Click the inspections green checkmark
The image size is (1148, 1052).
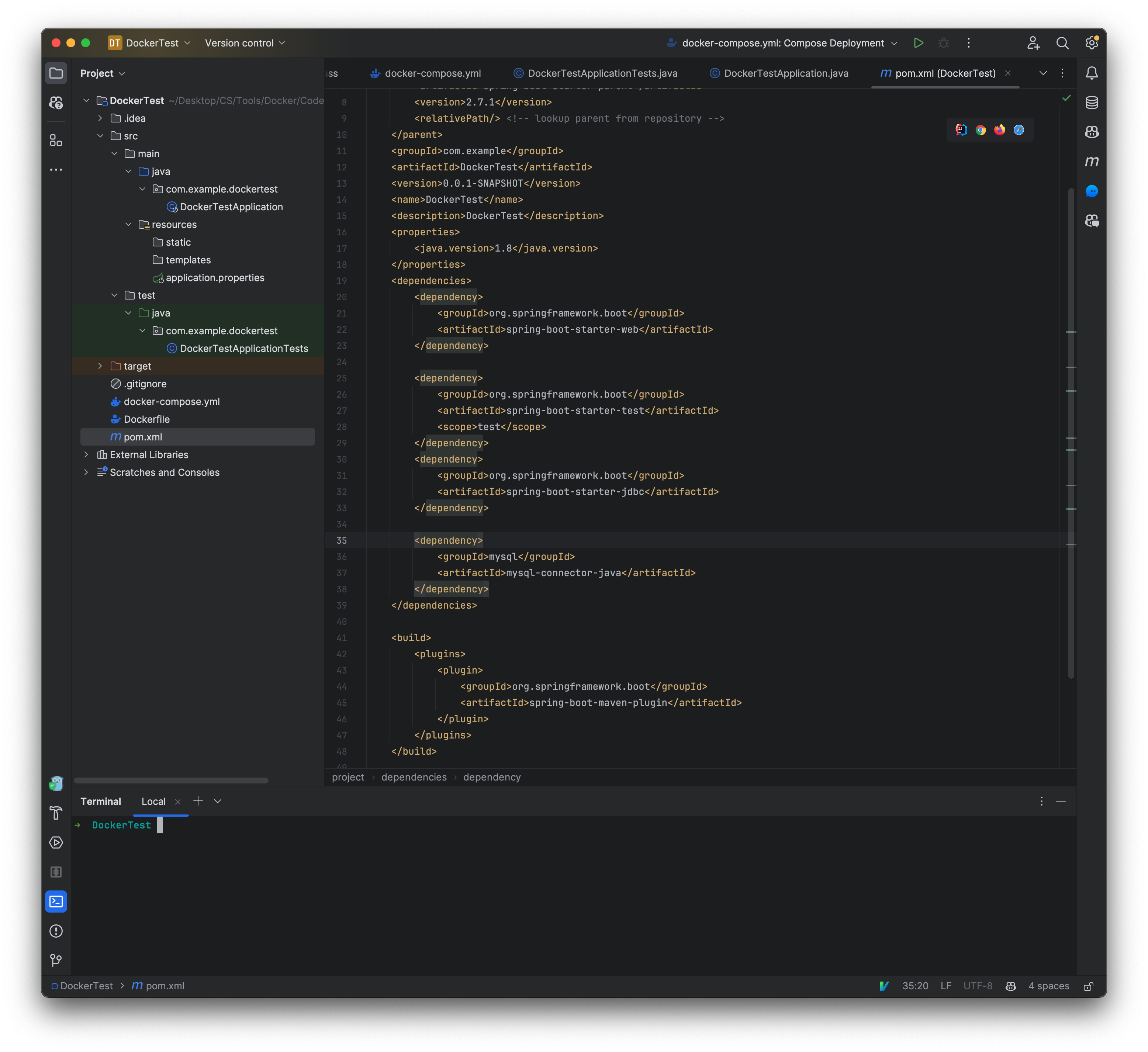[1066, 98]
